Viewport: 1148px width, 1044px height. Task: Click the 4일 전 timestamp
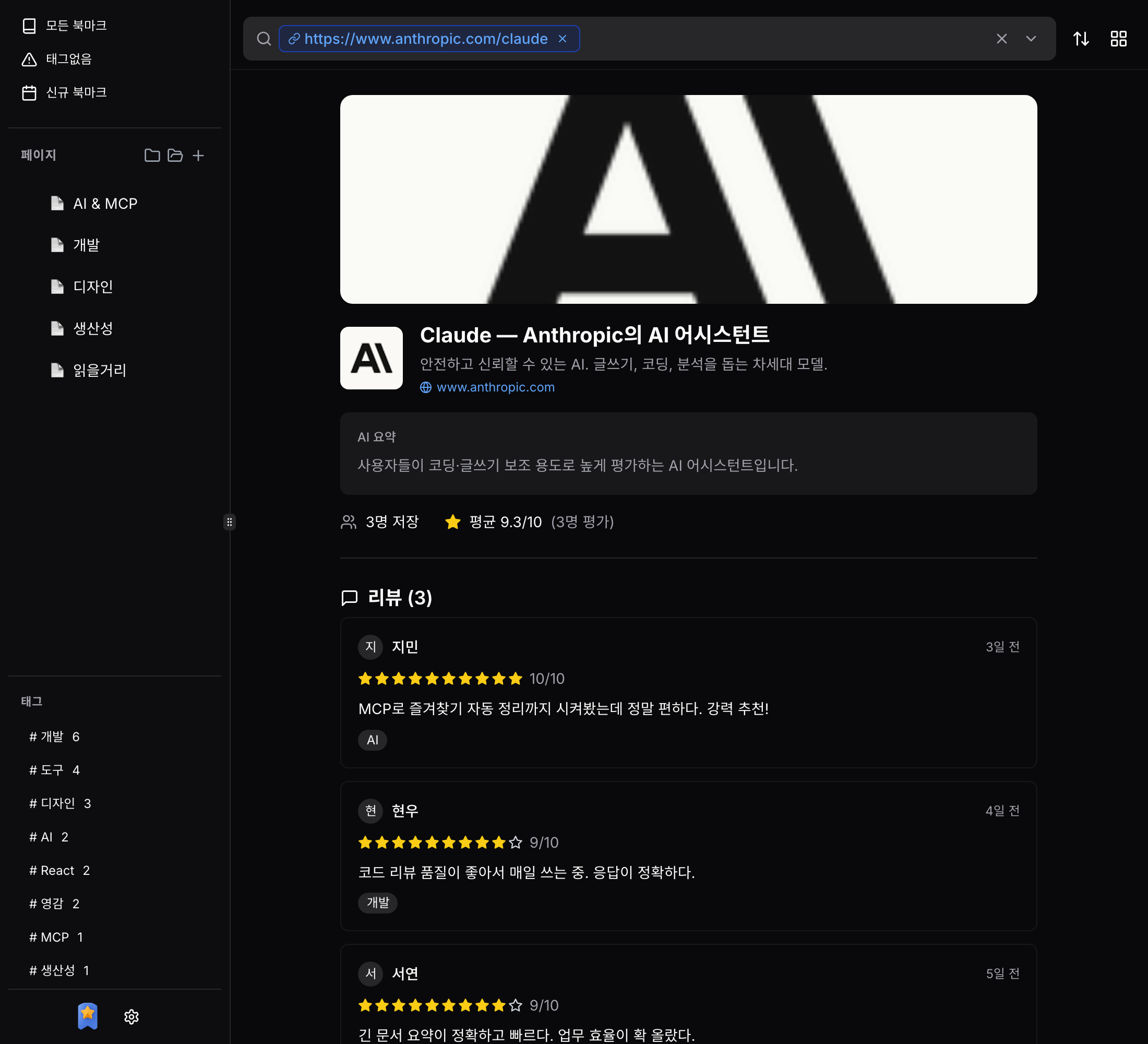click(x=1002, y=811)
